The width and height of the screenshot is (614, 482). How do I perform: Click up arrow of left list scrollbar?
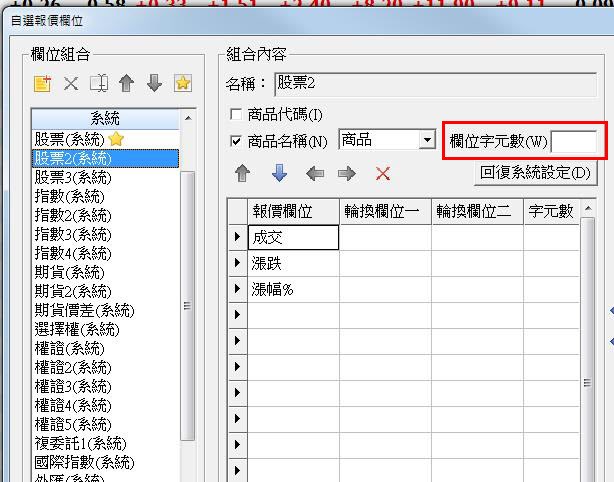[x=188, y=118]
